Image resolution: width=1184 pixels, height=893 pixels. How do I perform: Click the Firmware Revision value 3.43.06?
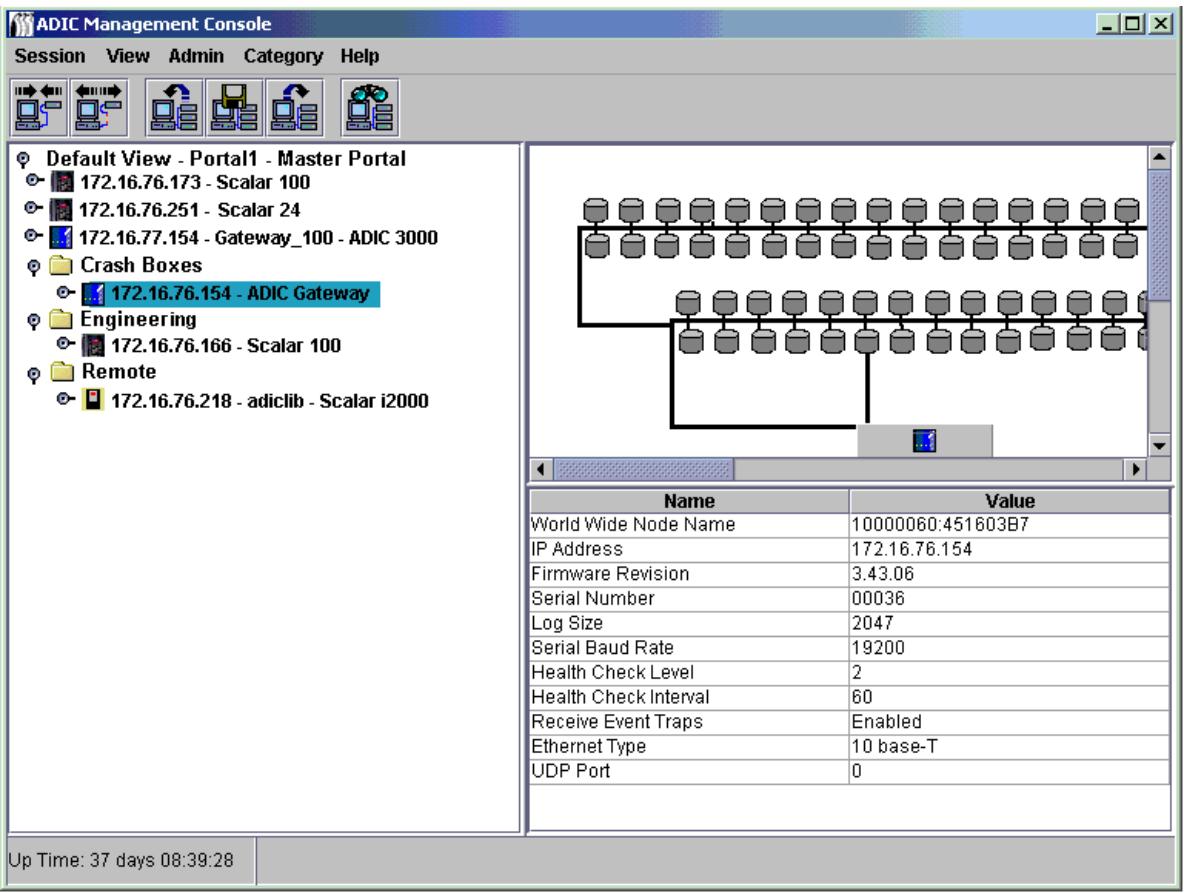click(x=883, y=574)
